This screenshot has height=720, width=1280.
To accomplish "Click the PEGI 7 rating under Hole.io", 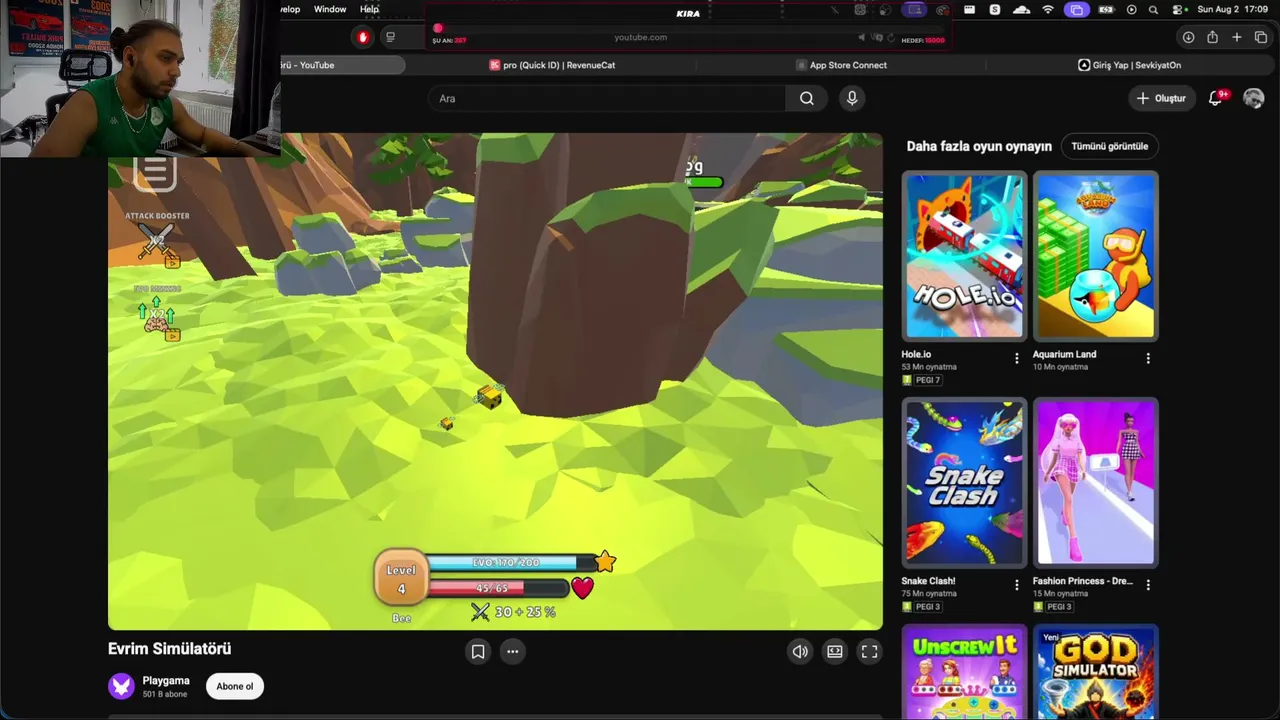I will pyautogui.click(x=921, y=380).
